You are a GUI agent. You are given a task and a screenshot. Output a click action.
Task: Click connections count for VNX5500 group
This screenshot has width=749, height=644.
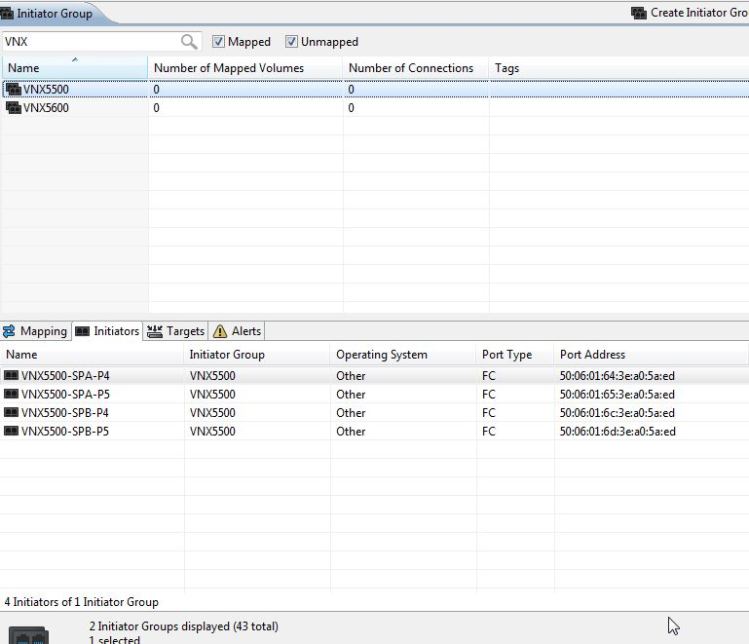point(351,89)
